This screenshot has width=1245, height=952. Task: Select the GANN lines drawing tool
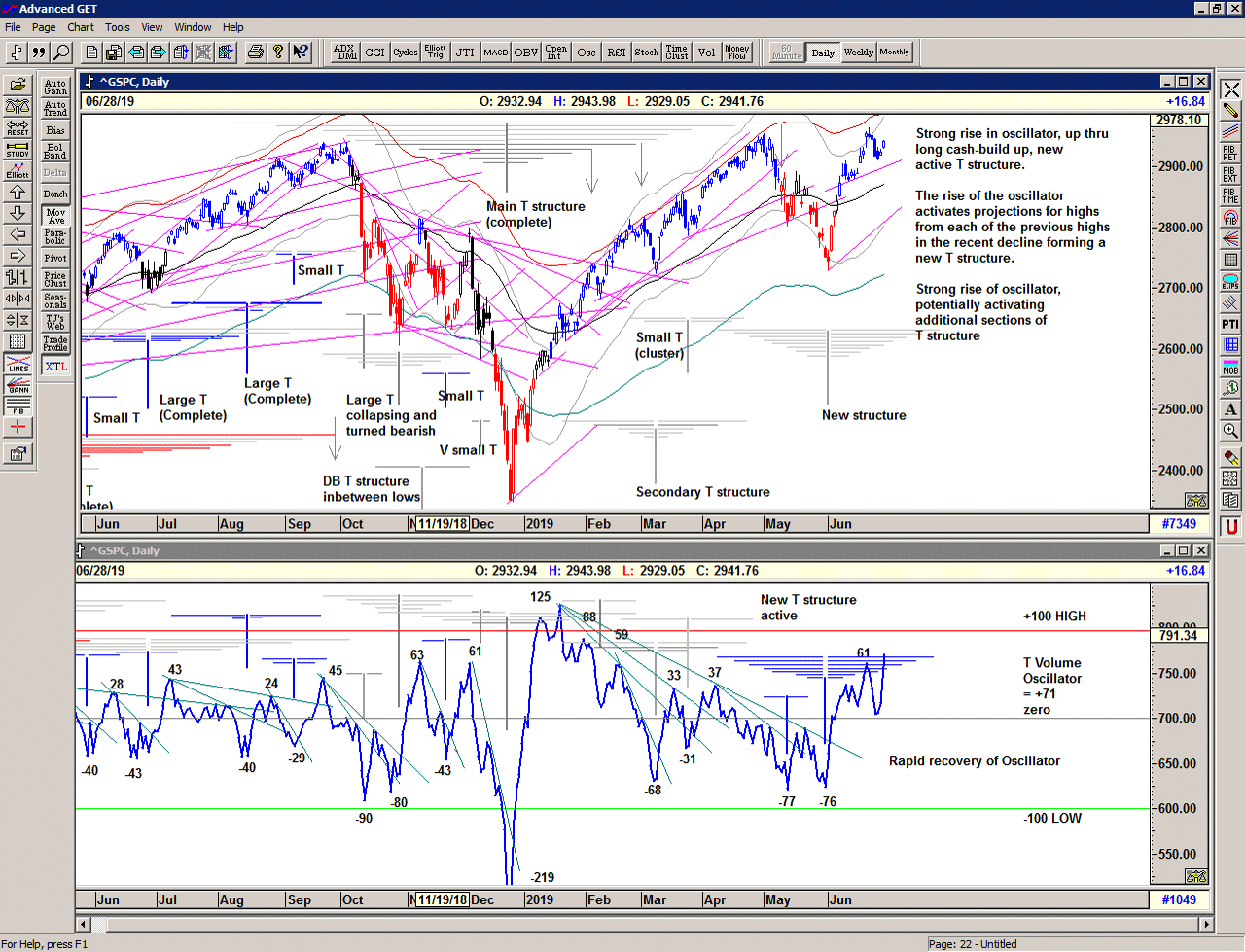tap(18, 385)
